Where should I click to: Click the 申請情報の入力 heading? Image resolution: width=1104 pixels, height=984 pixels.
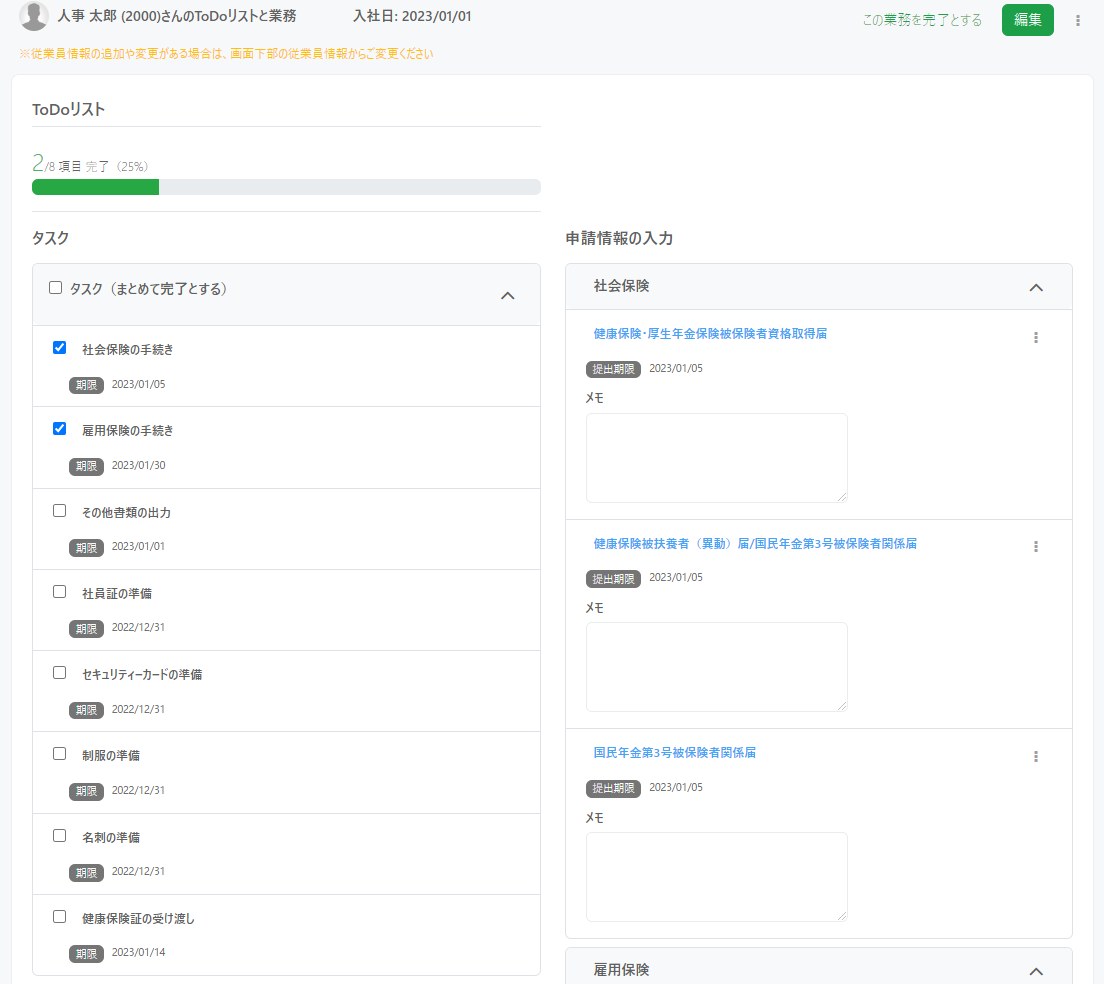[619, 239]
